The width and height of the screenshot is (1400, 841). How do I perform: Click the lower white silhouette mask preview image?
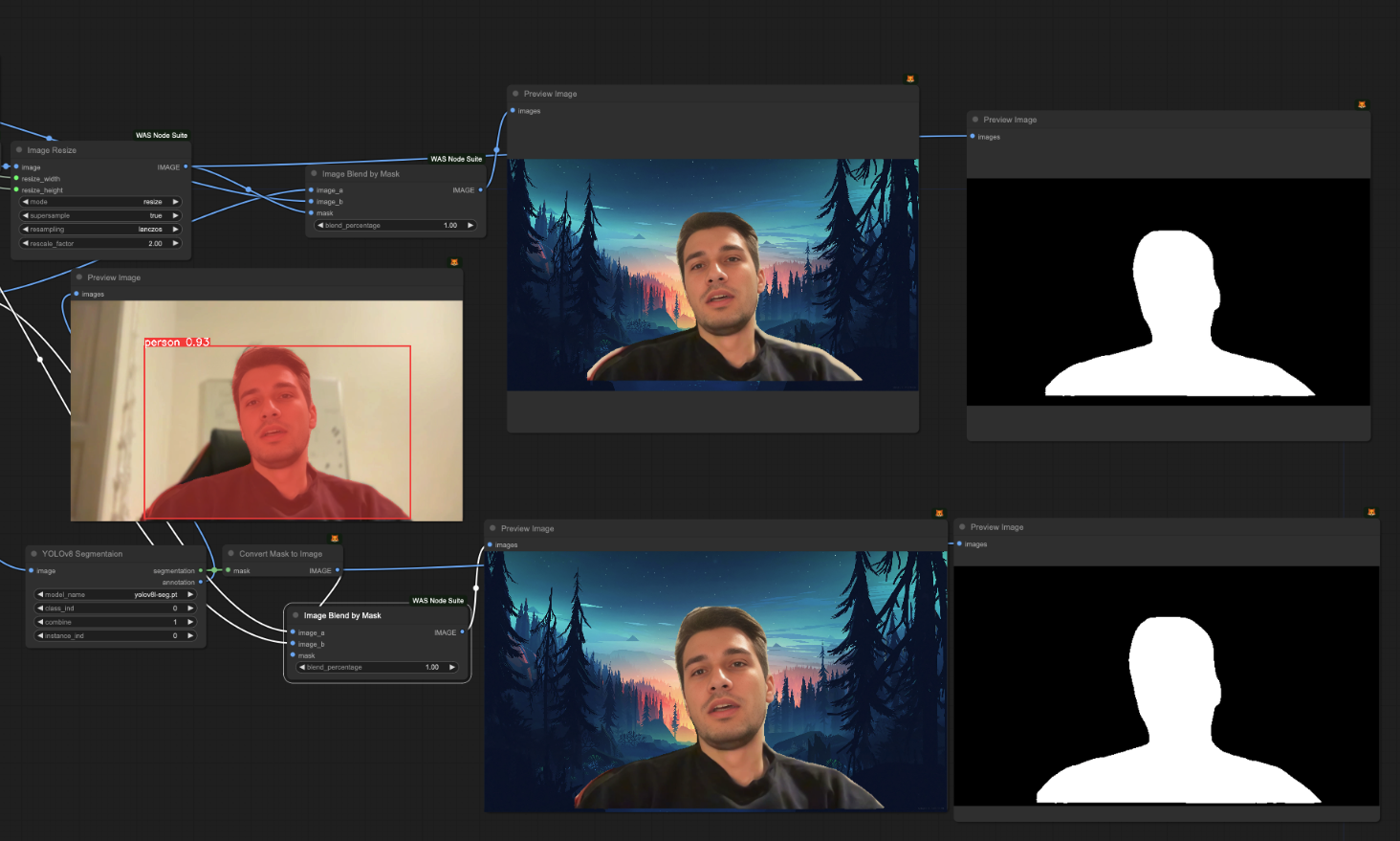(x=1167, y=686)
